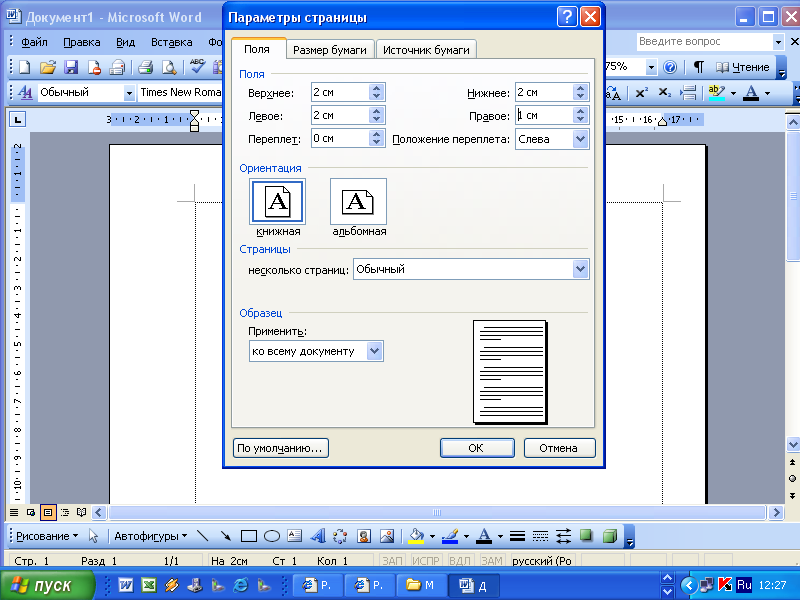Viewport: 800px width, 600px height.
Task: Run the ABC spelling check
Action: point(197,66)
